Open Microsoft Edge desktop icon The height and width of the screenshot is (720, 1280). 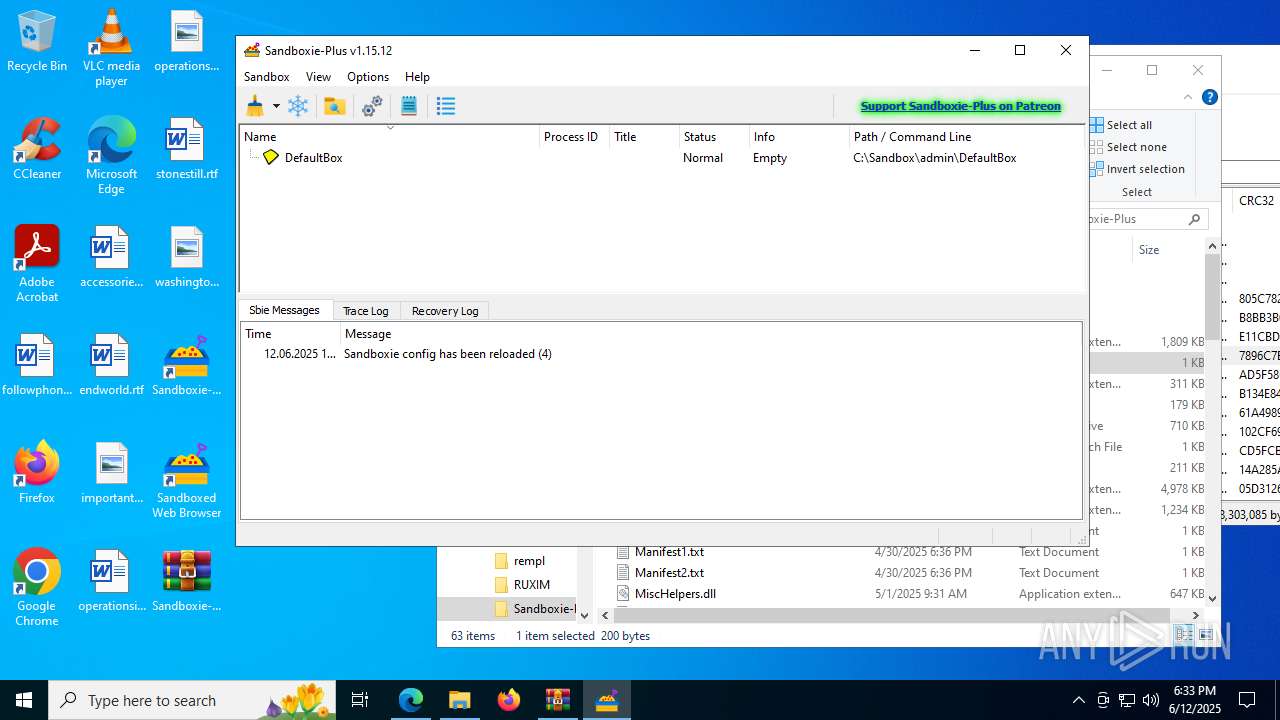pos(111,157)
